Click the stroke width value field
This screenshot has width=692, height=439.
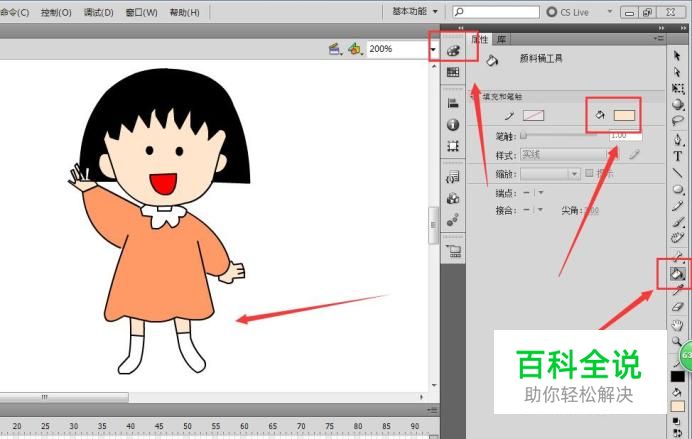click(625, 135)
